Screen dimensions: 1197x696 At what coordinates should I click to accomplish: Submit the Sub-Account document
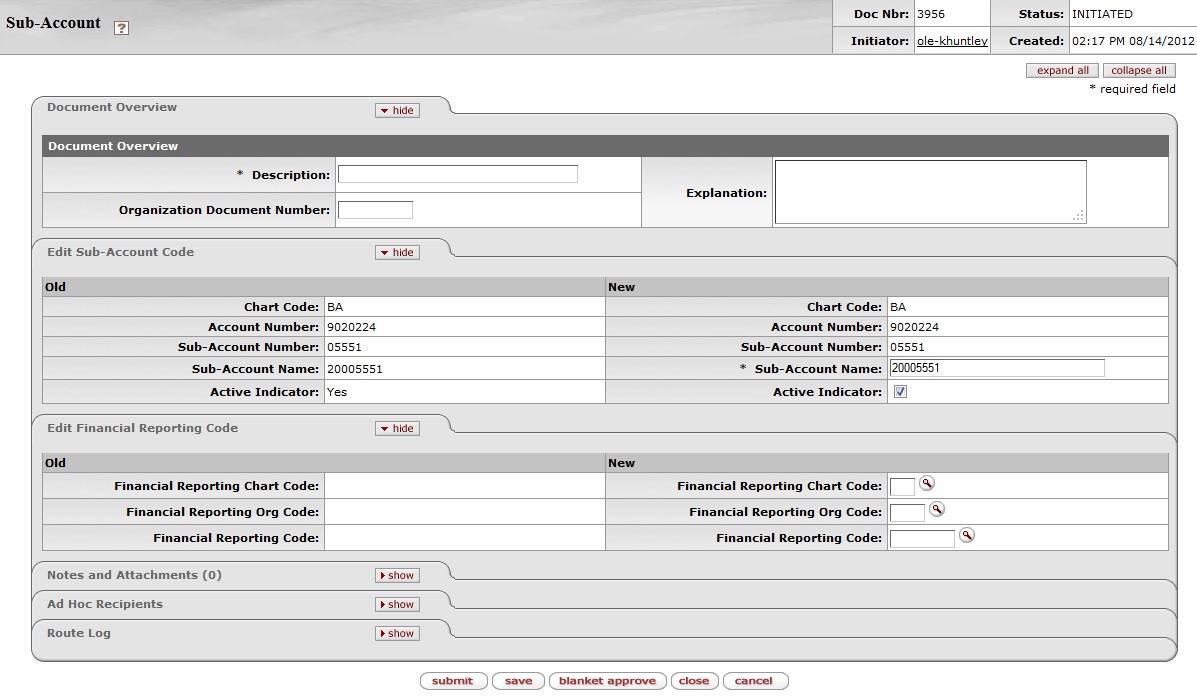453,681
